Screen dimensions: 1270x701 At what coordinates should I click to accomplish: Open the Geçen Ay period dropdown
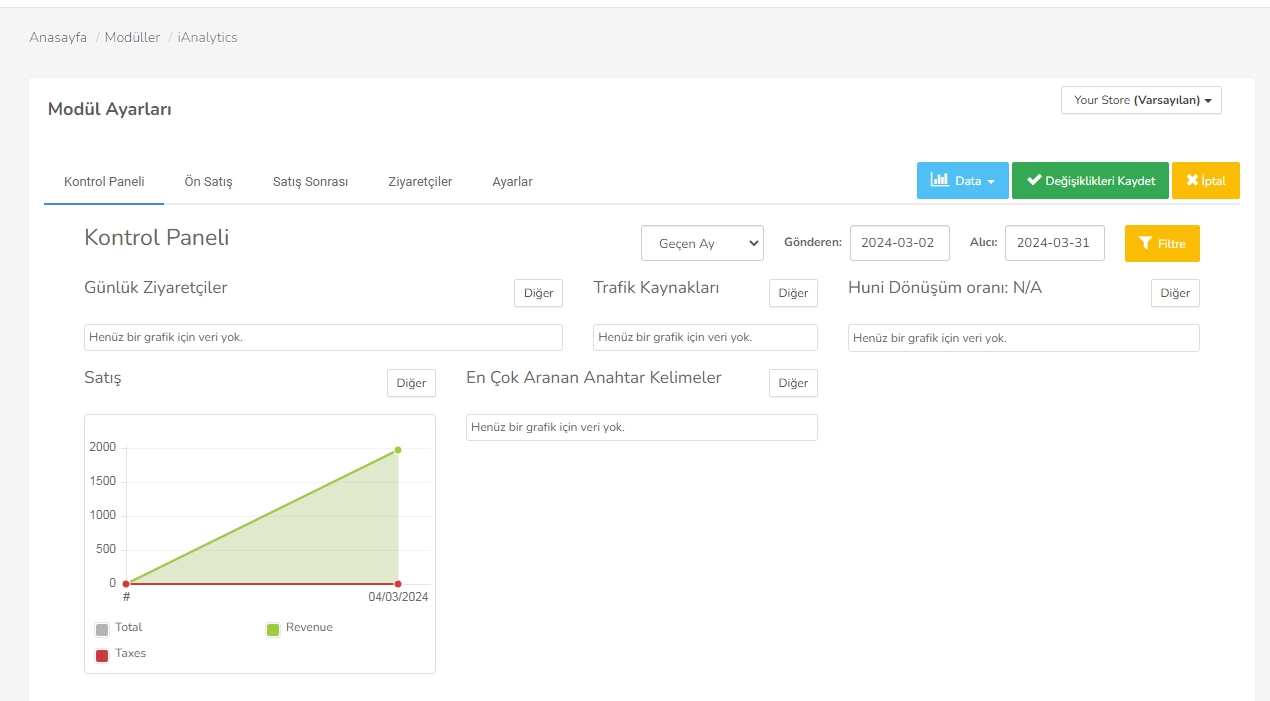click(x=701, y=244)
